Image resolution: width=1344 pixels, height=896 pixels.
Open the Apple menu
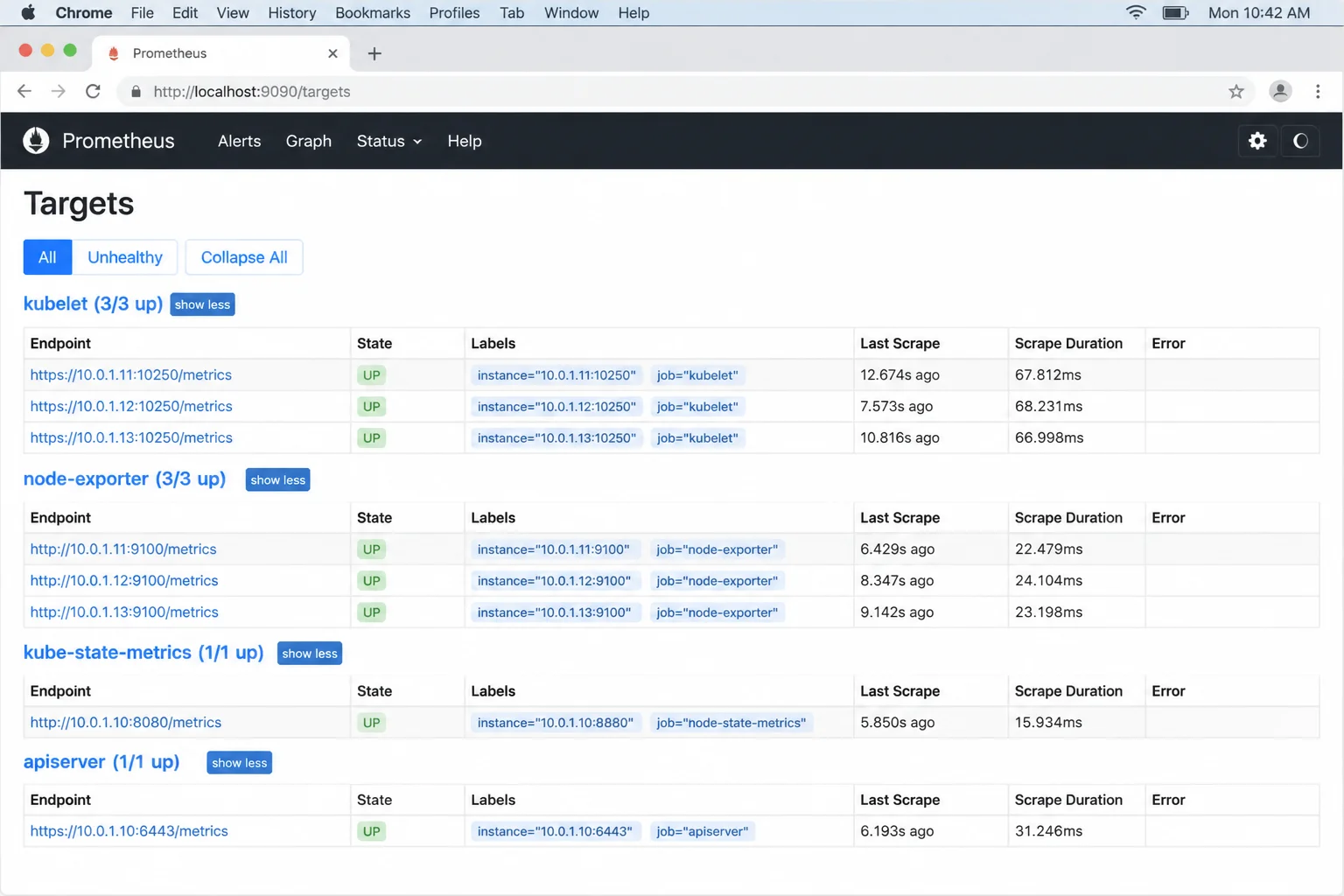point(28,12)
